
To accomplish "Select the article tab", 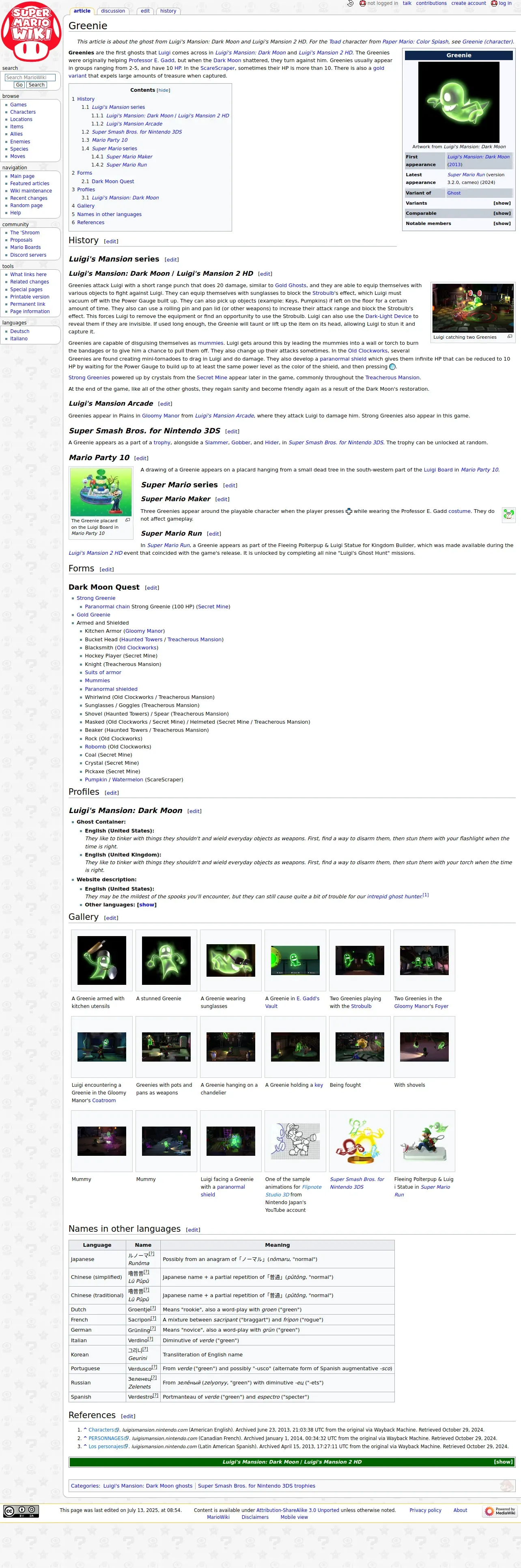I will 82,11.
